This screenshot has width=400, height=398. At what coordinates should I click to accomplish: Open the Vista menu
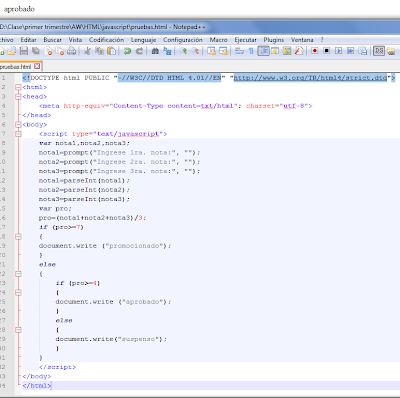tap(75, 40)
